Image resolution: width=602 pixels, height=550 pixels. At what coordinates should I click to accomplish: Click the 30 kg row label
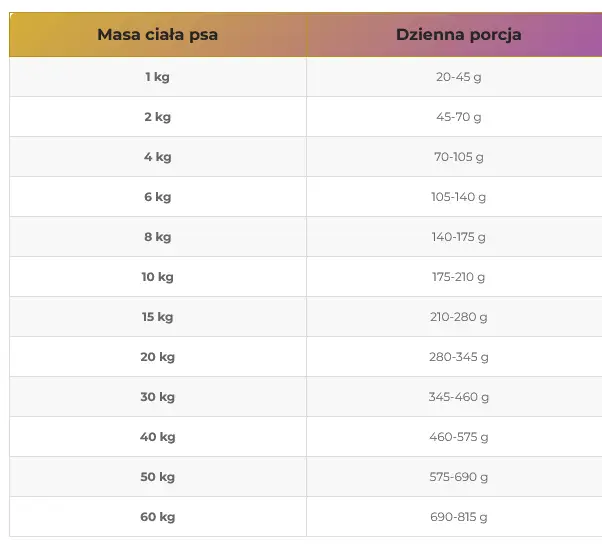[x=157, y=397]
